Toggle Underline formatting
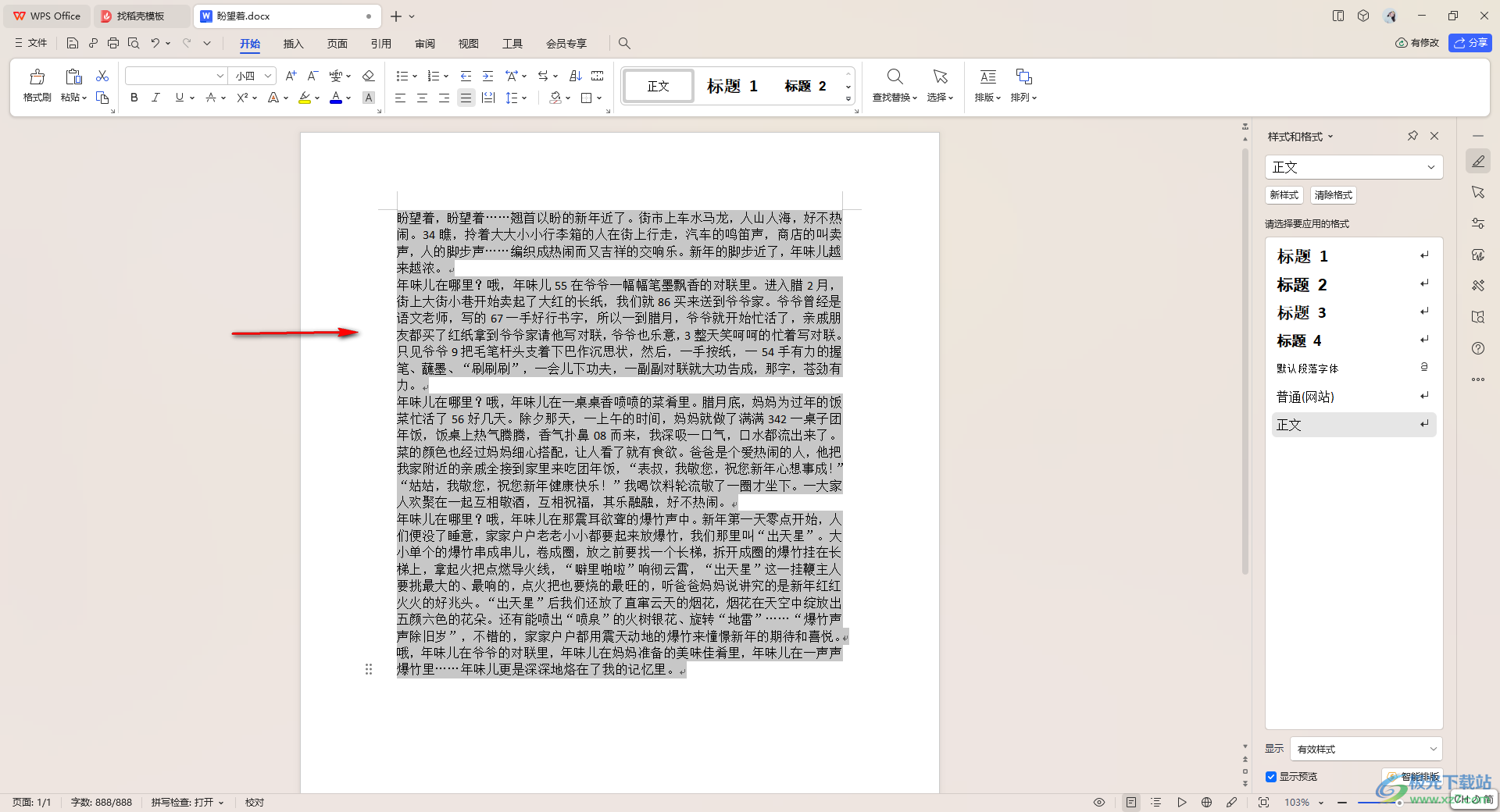The width and height of the screenshot is (1500, 812). coord(180,98)
